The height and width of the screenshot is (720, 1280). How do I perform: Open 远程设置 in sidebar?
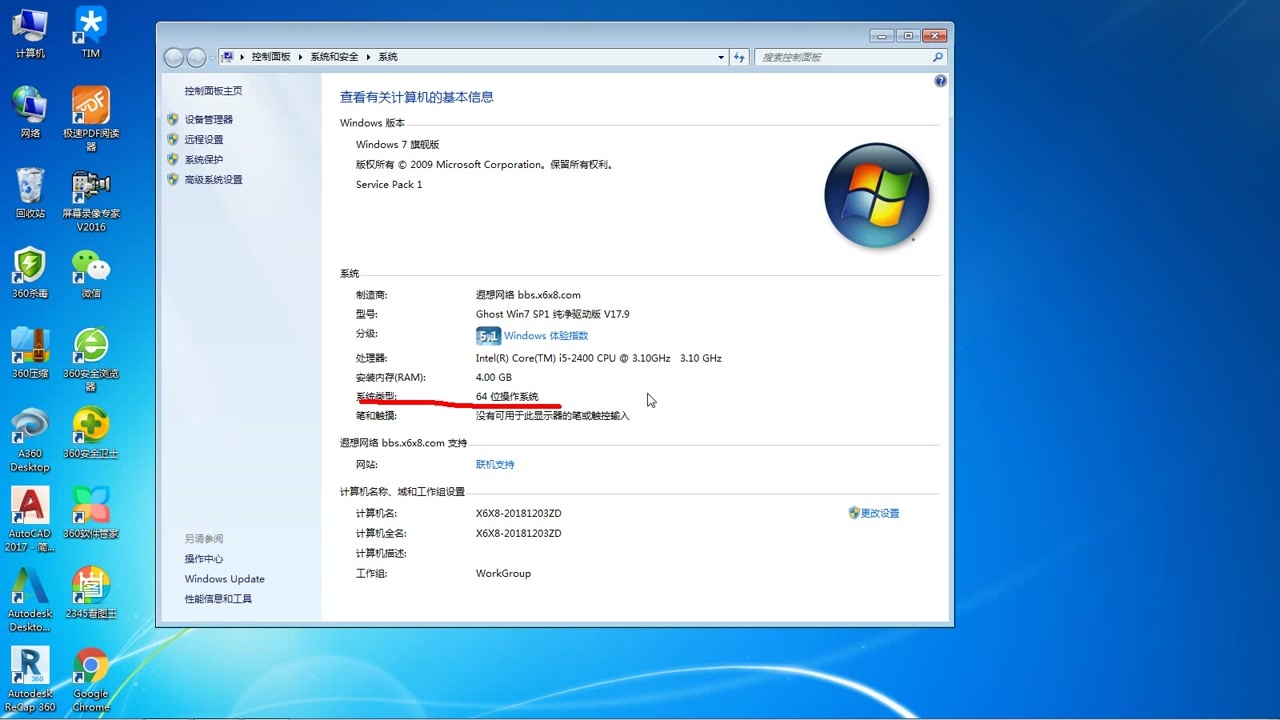click(204, 140)
